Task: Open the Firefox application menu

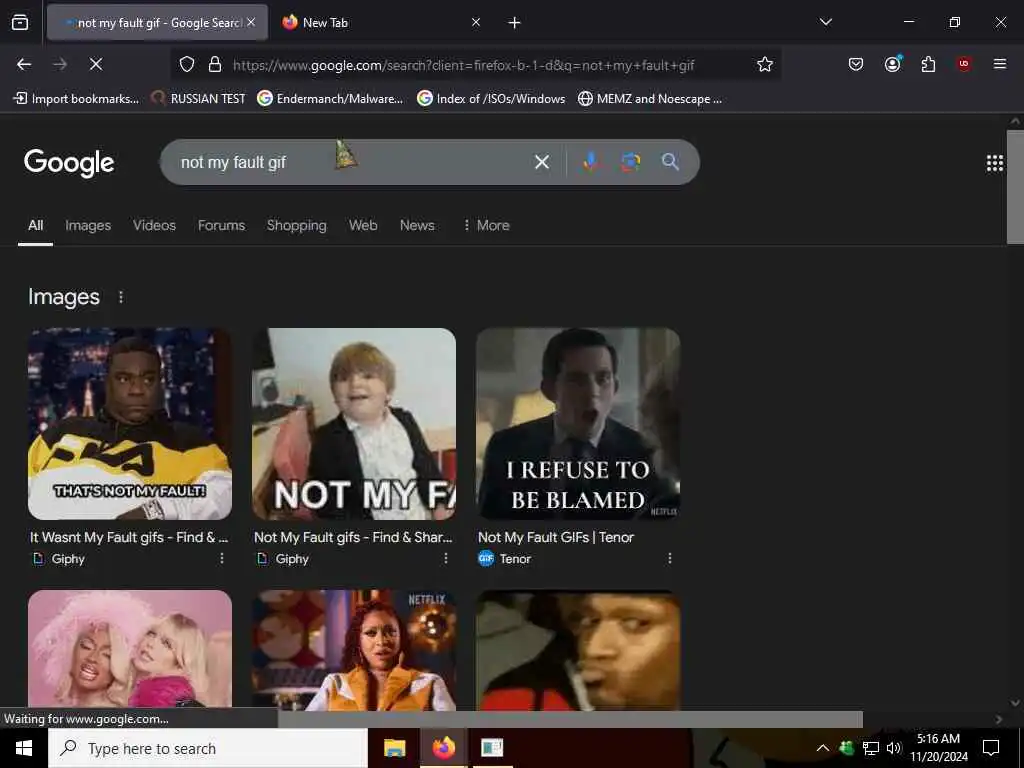Action: pyautogui.click(x=1000, y=64)
